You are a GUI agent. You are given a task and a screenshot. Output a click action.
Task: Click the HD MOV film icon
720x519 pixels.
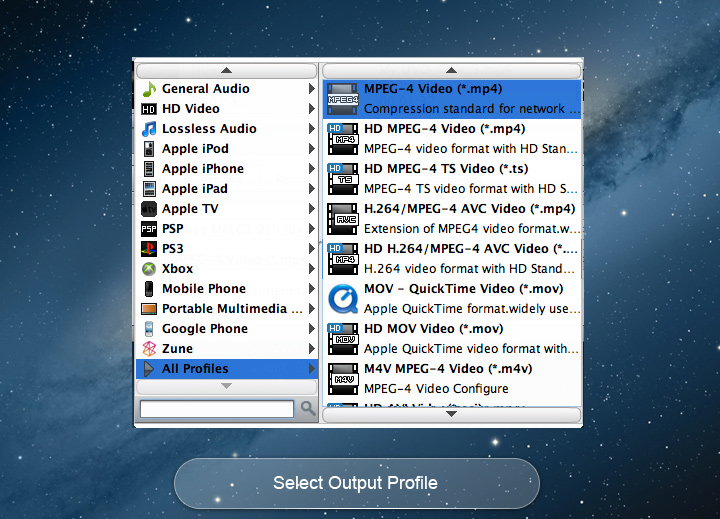pos(343,339)
